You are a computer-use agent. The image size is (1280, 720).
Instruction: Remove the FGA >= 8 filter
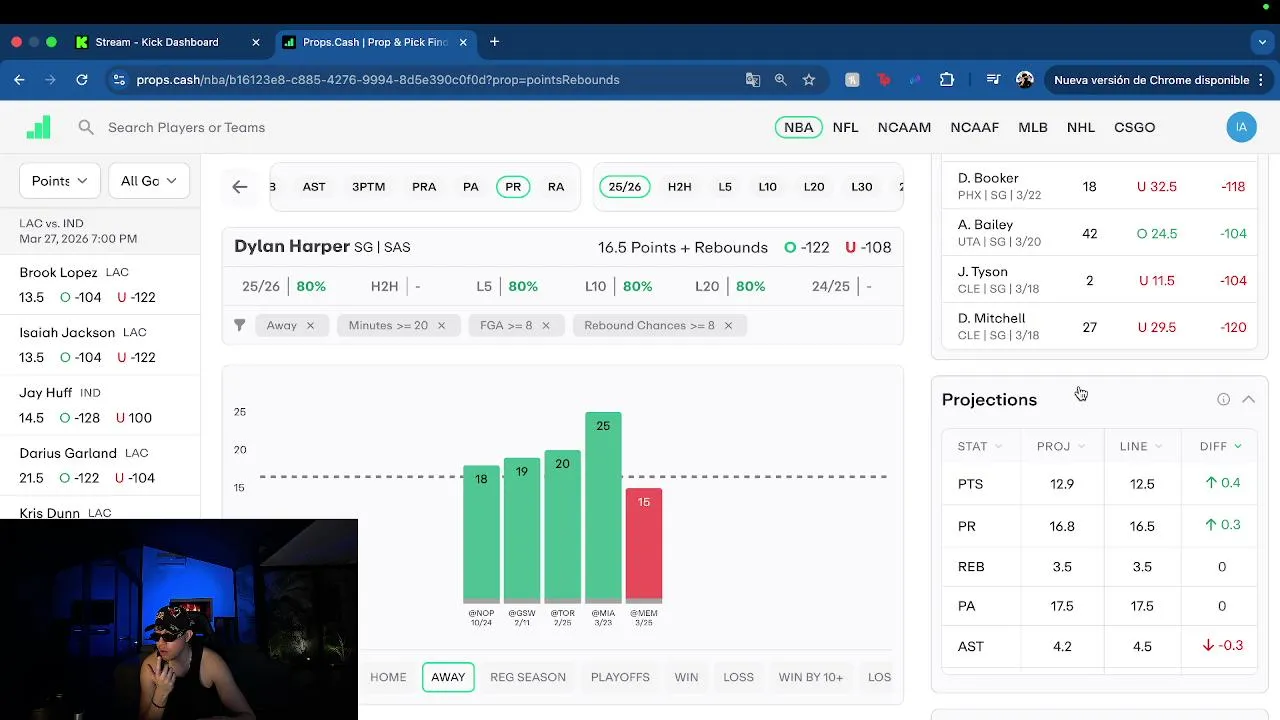[x=546, y=325]
